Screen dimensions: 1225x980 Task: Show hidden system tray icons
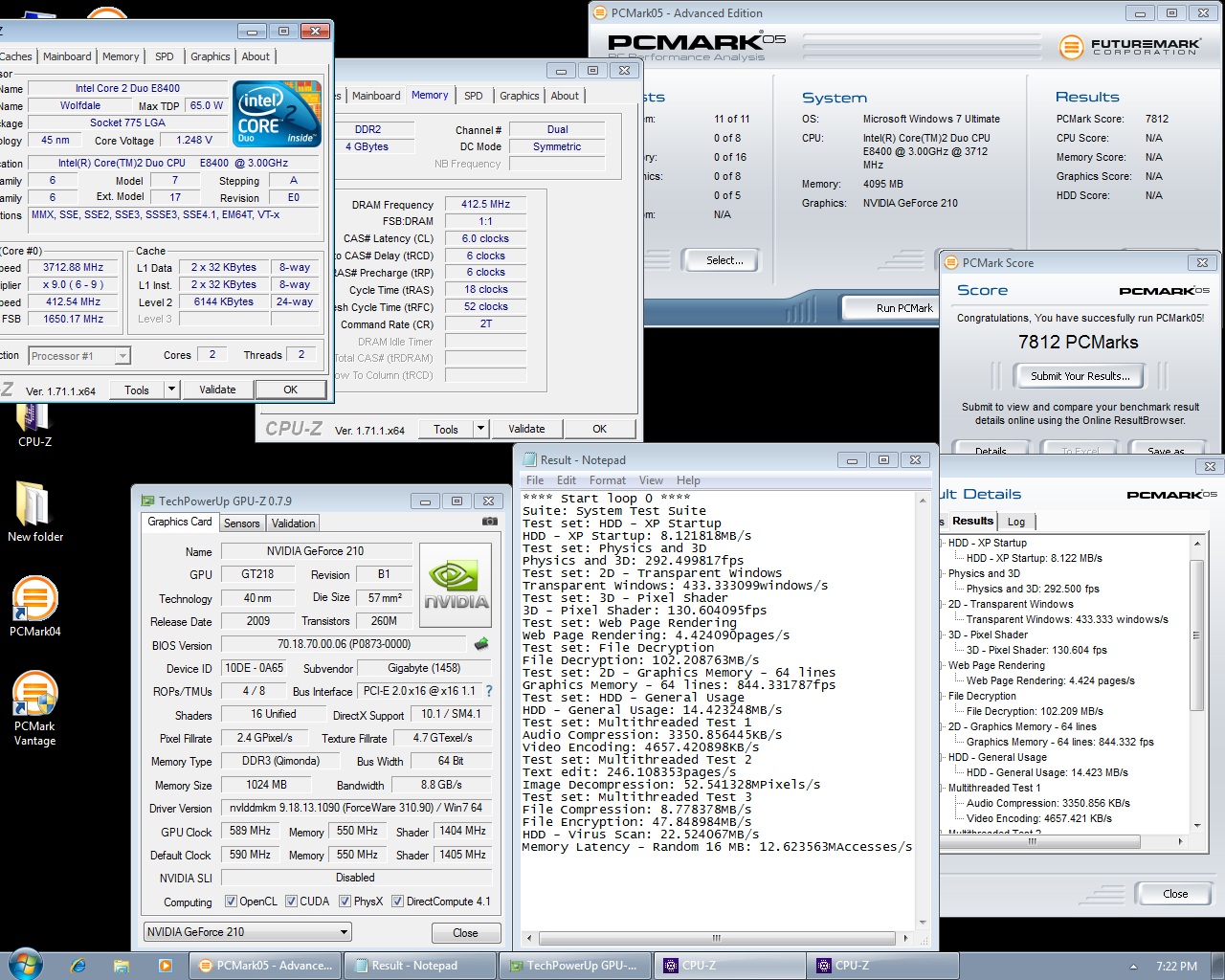coord(1133,967)
